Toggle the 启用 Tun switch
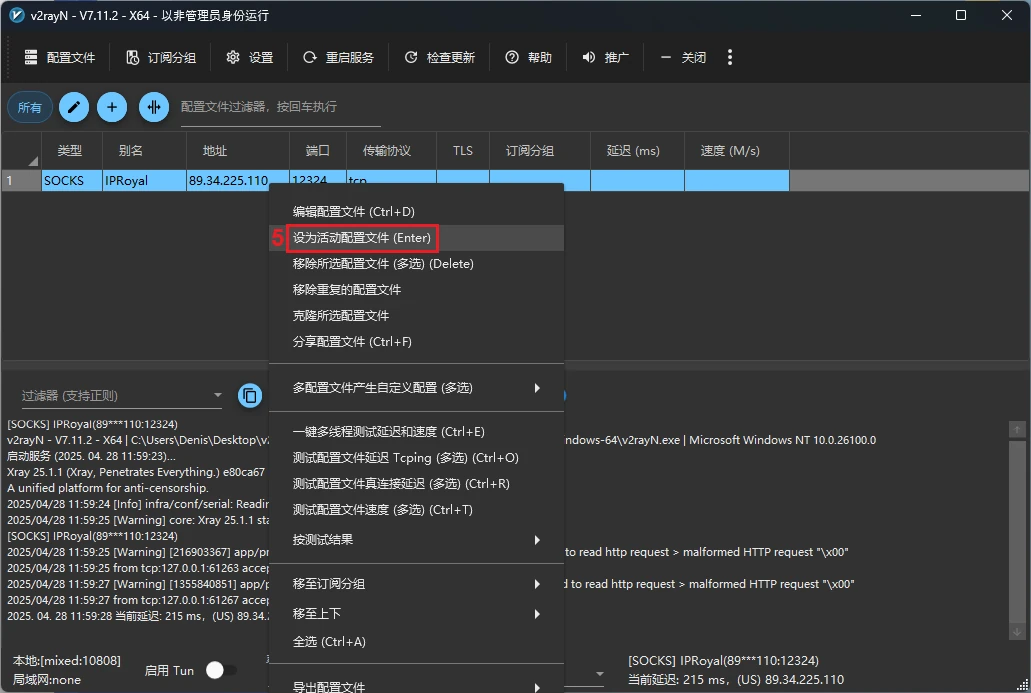 221,670
